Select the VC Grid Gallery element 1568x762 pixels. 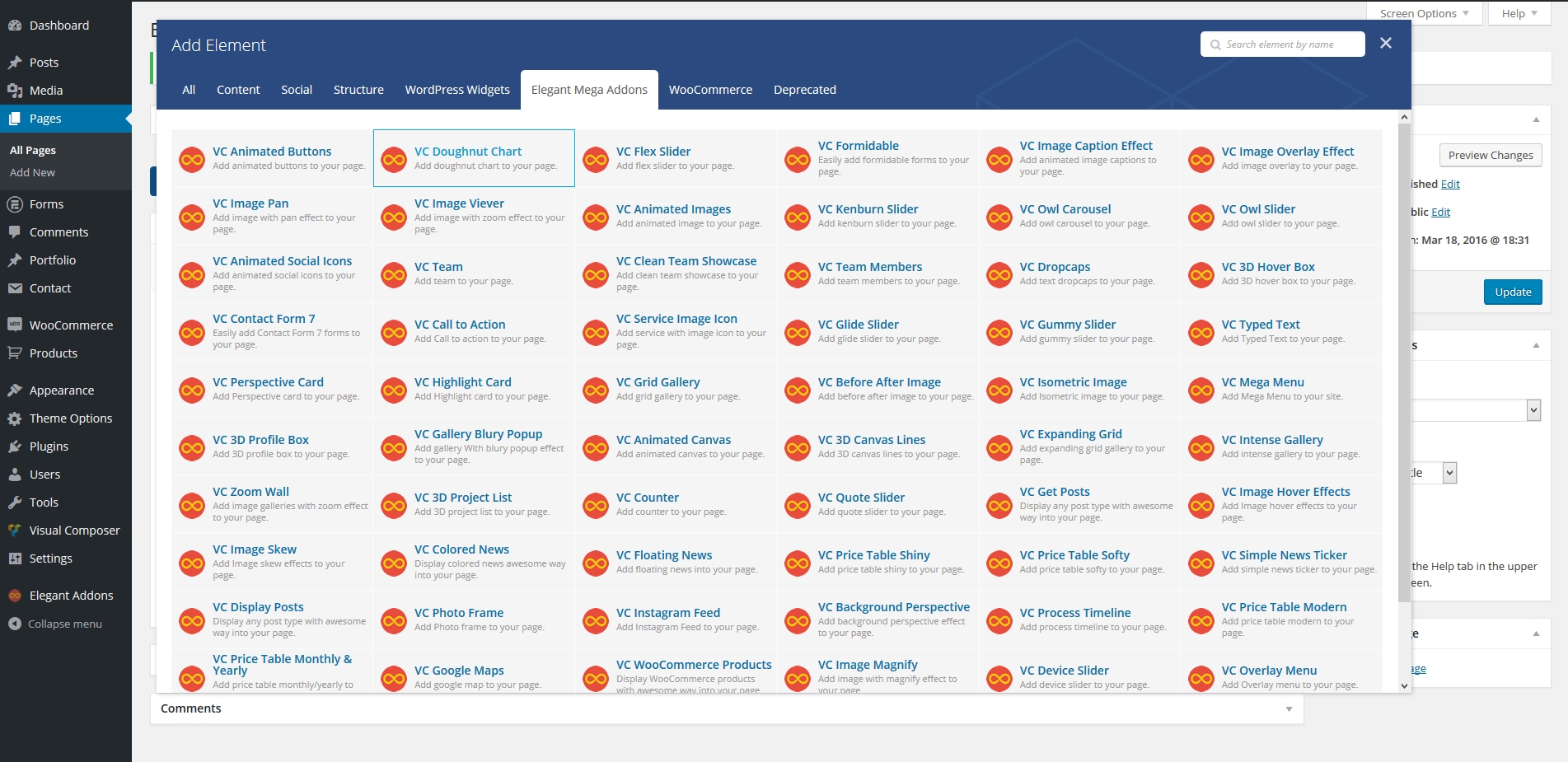(676, 390)
